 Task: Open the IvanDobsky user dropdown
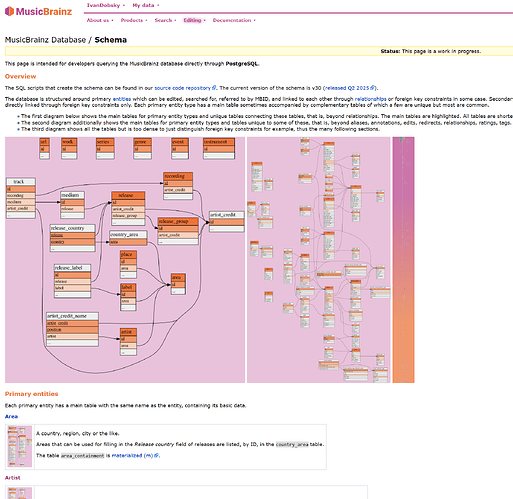pyautogui.click(x=106, y=5)
